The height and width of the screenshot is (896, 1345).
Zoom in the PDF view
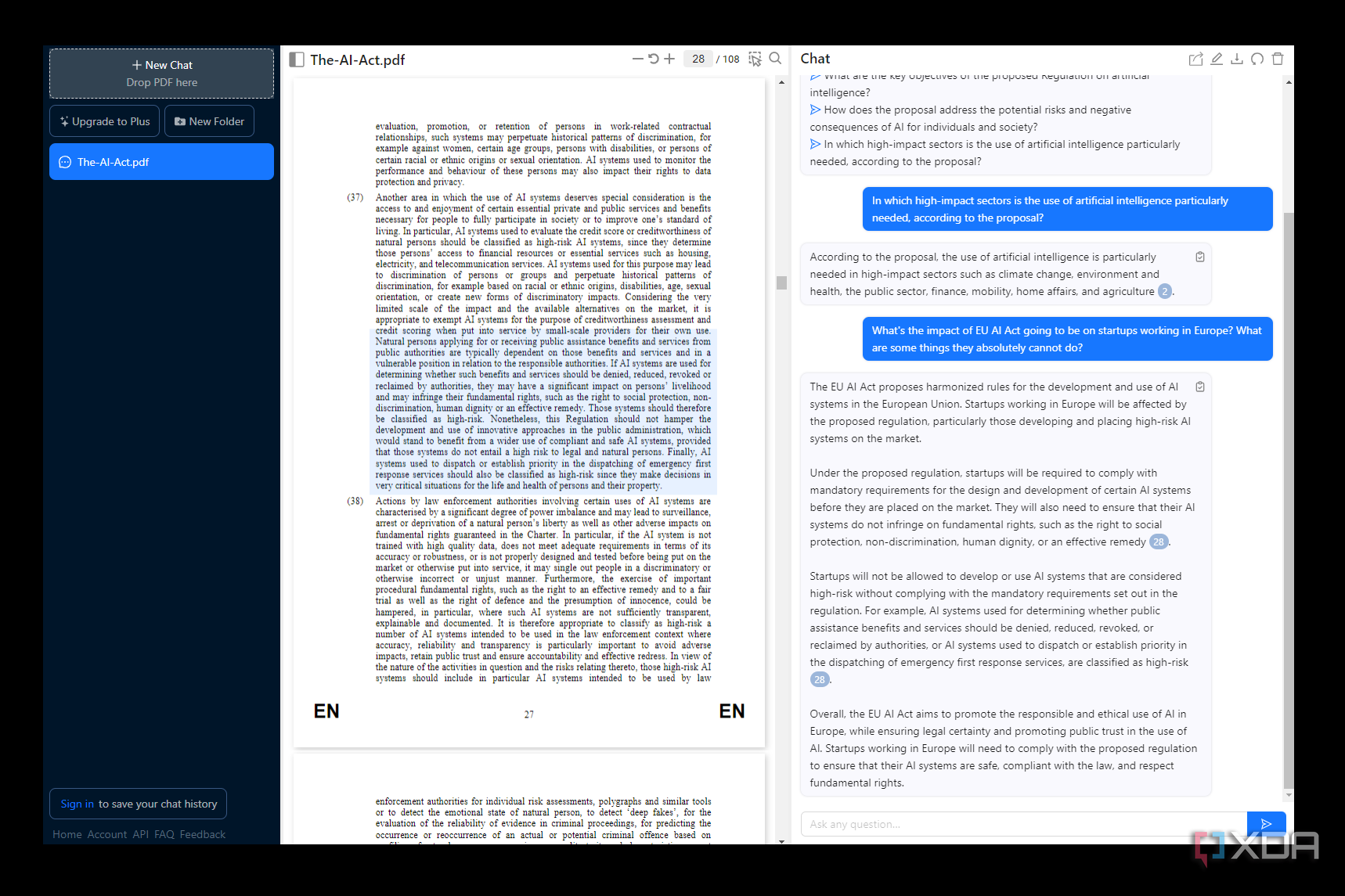click(x=669, y=59)
